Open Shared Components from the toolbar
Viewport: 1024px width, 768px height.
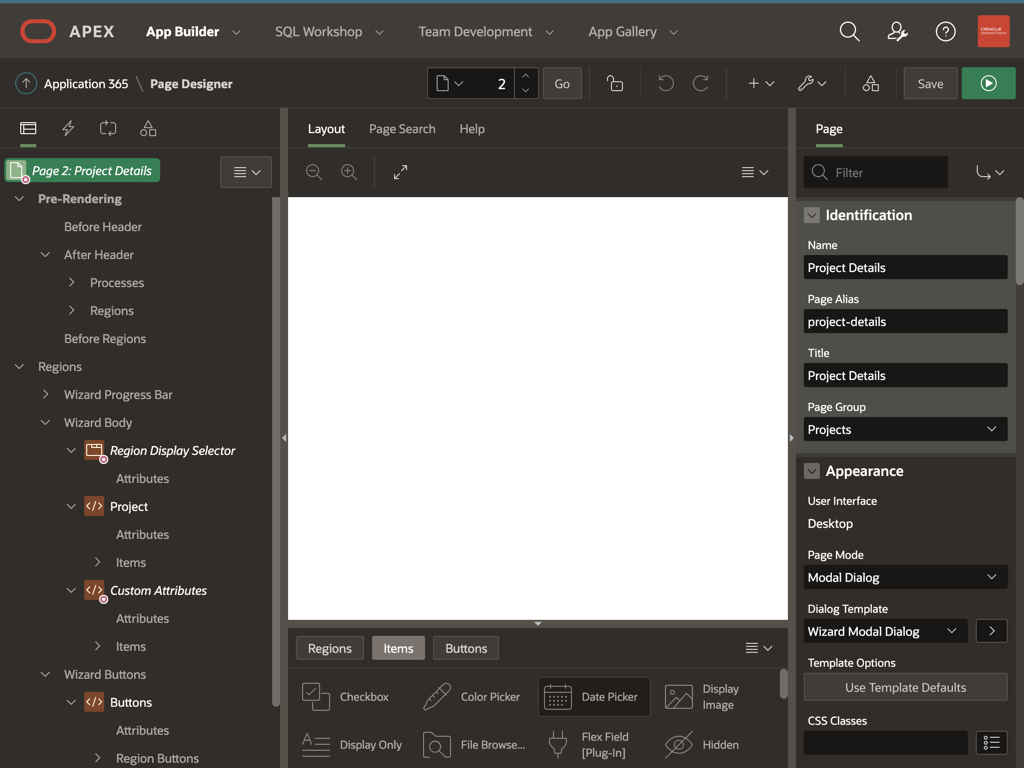coord(871,84)
